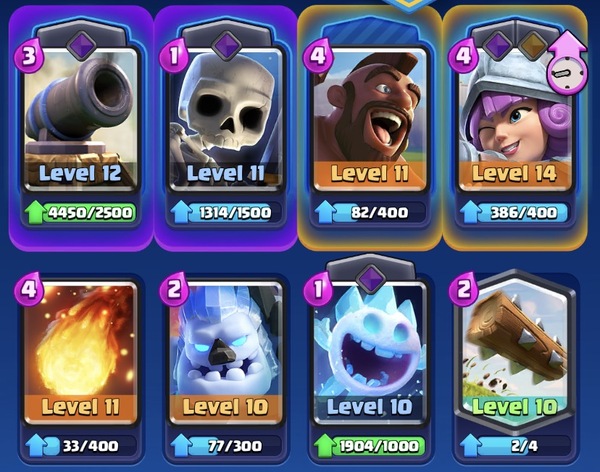The image size is (600, 472).
Task: Click the 3 elixir drop on Cannon
Action: pos(28,56)
